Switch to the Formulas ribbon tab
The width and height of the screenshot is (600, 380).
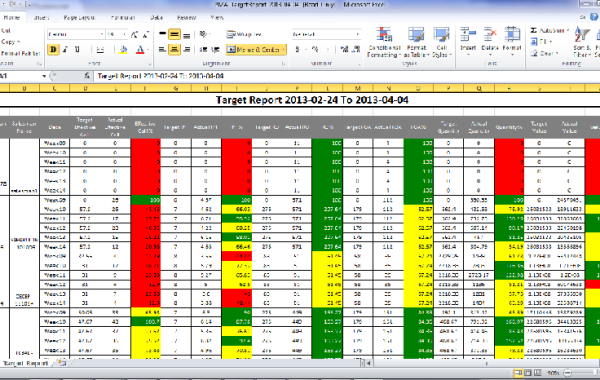click(x=123, y=18)
